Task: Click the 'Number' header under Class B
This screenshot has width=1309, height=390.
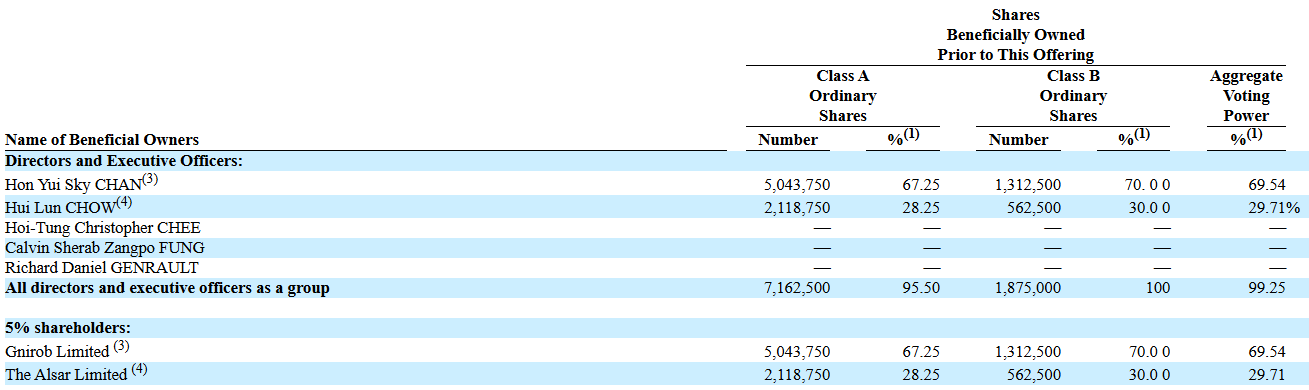Action: [x=1018, y=140]
